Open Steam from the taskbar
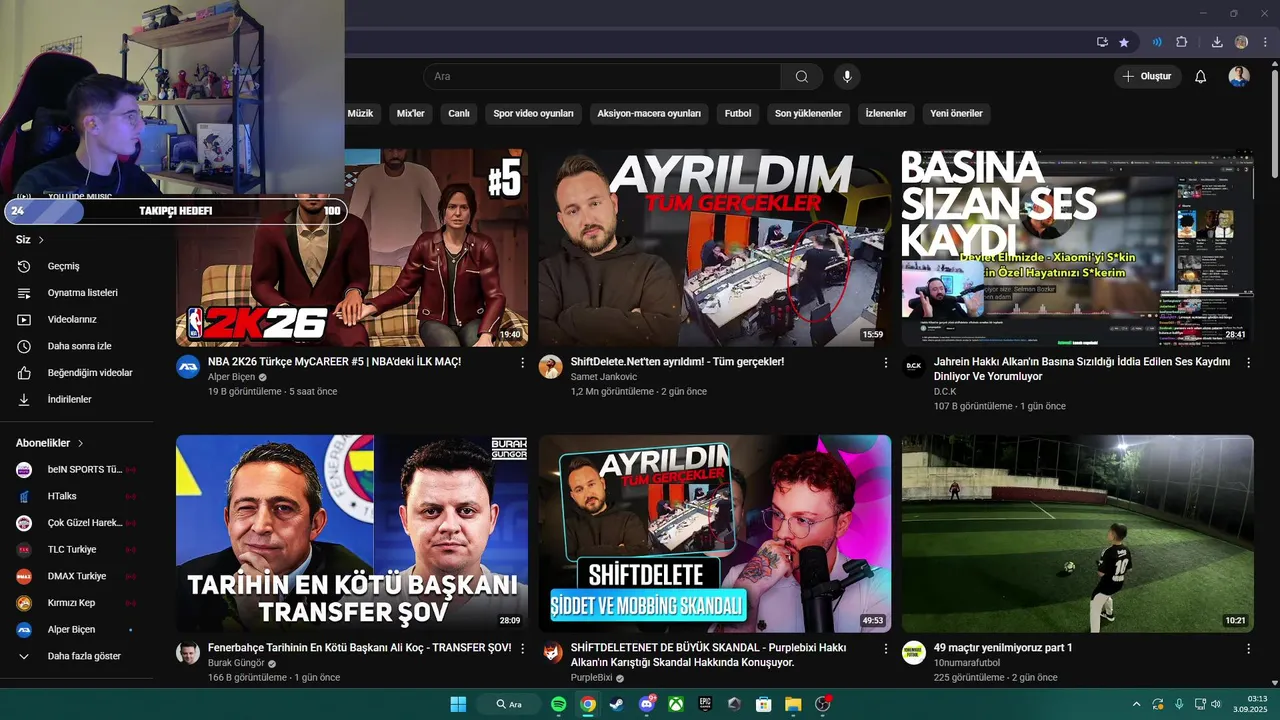This screenshot has width=1280, height=720. 617,704
